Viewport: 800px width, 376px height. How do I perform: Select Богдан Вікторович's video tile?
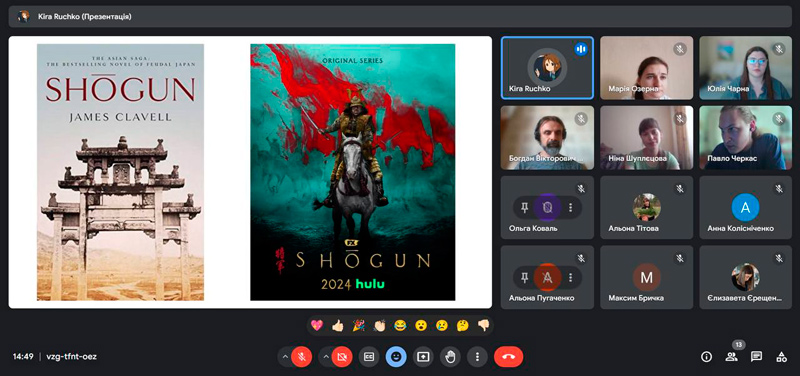547,138
